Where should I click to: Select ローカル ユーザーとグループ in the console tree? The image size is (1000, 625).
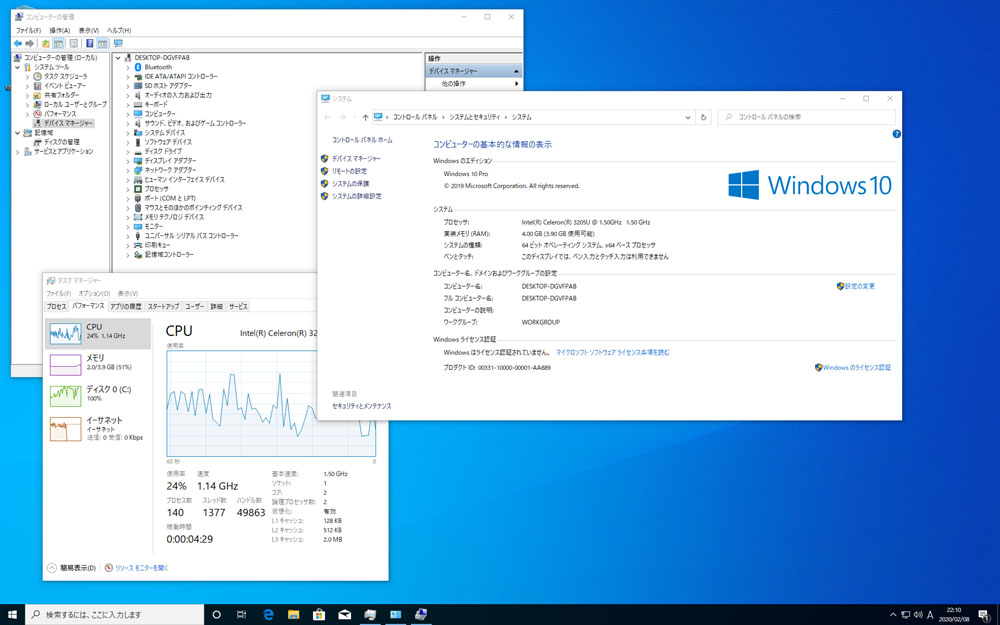75,104
